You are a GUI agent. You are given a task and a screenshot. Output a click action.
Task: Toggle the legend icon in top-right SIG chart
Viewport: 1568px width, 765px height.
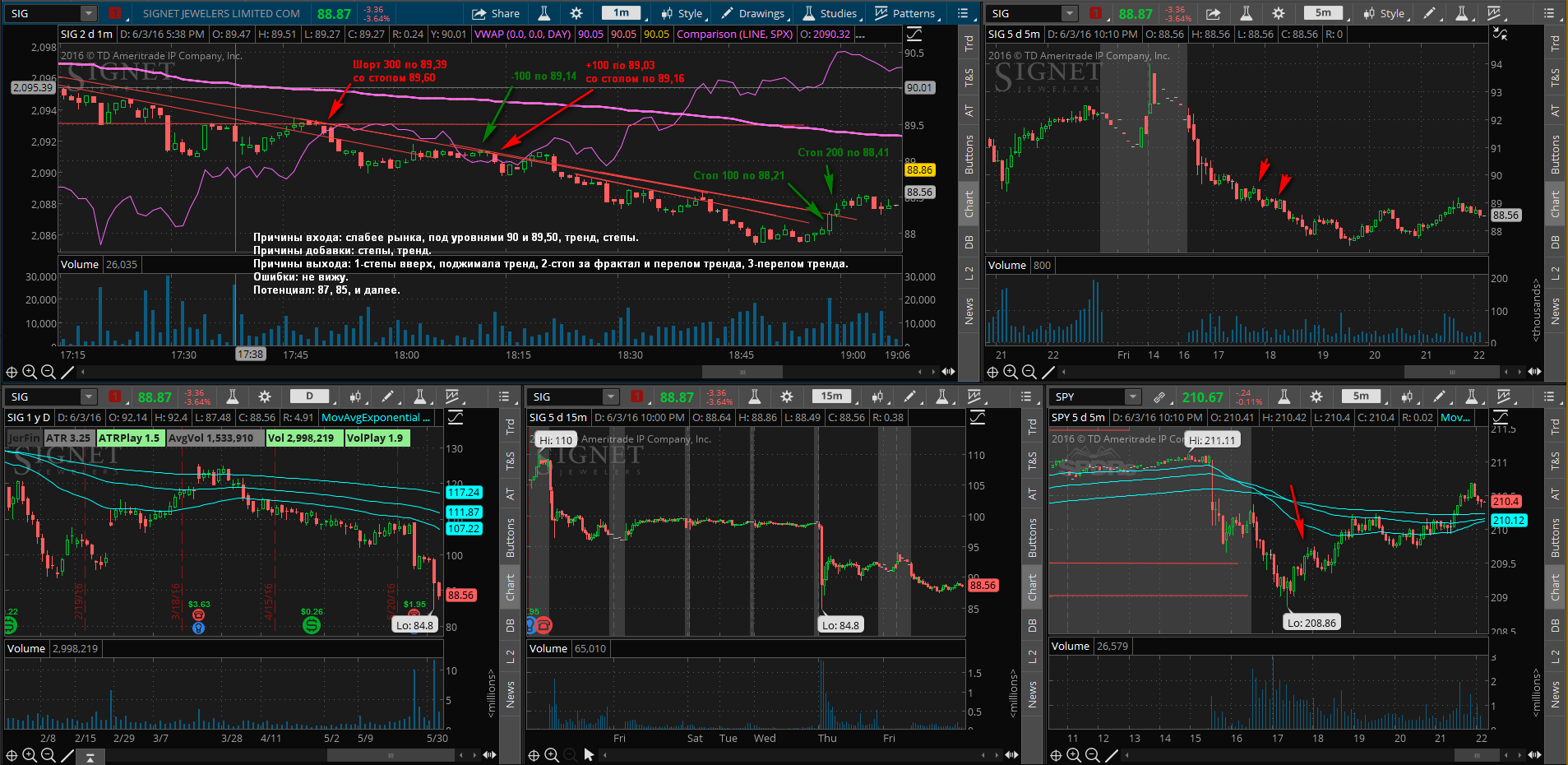1500,34
